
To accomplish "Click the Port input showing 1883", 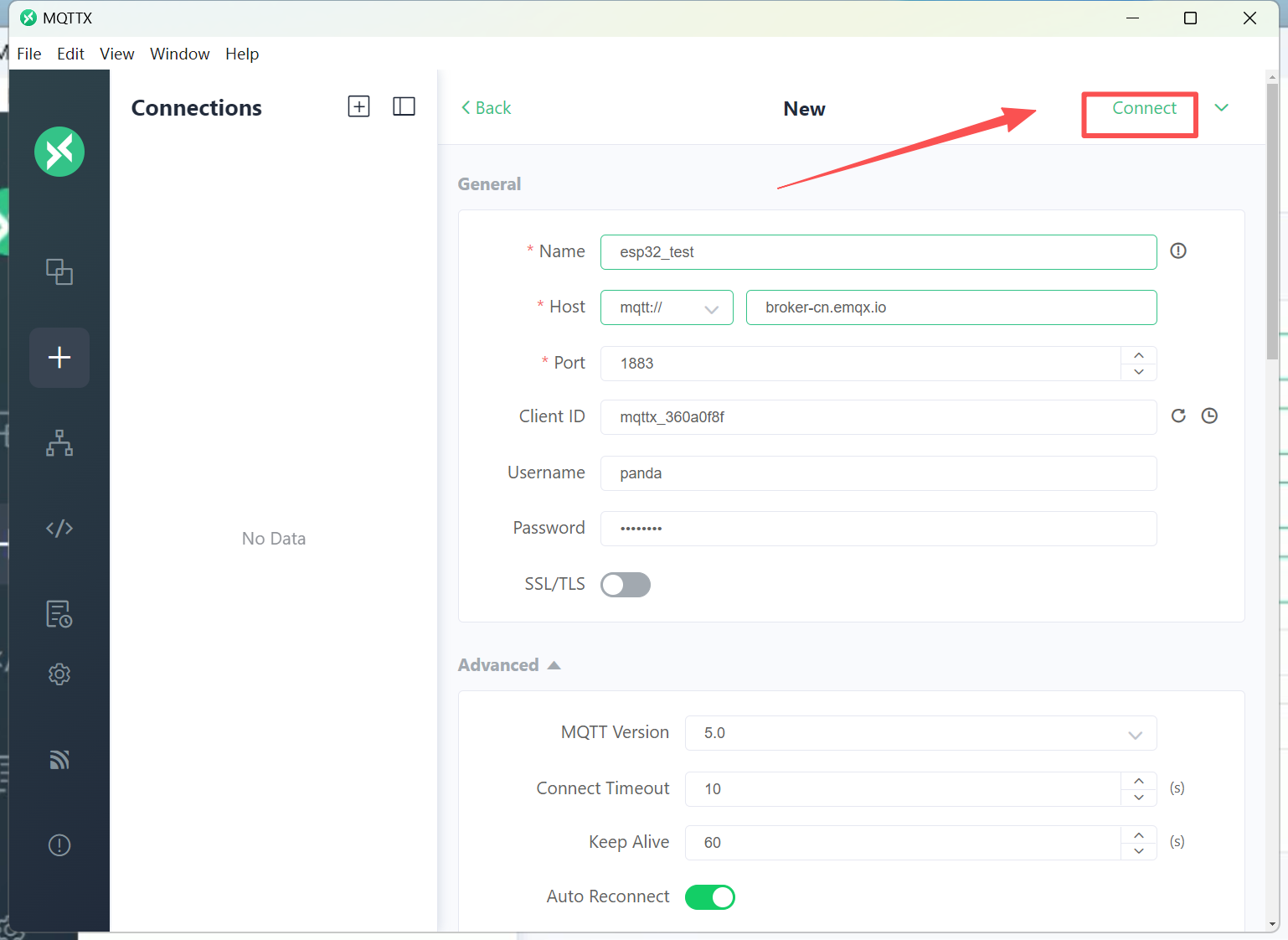I will [860, 364].
